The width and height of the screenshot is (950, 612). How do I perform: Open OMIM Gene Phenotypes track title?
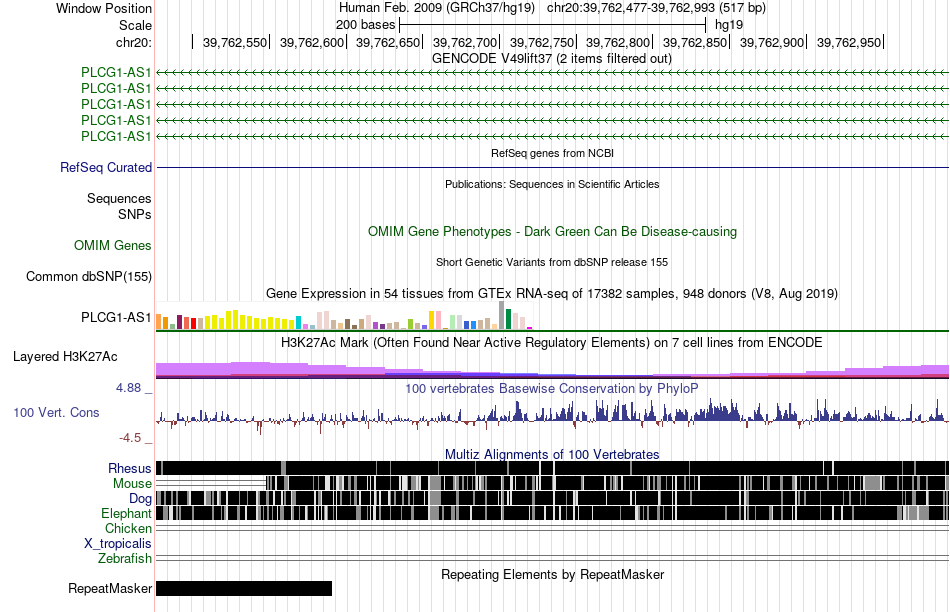[x=552, y=231]
